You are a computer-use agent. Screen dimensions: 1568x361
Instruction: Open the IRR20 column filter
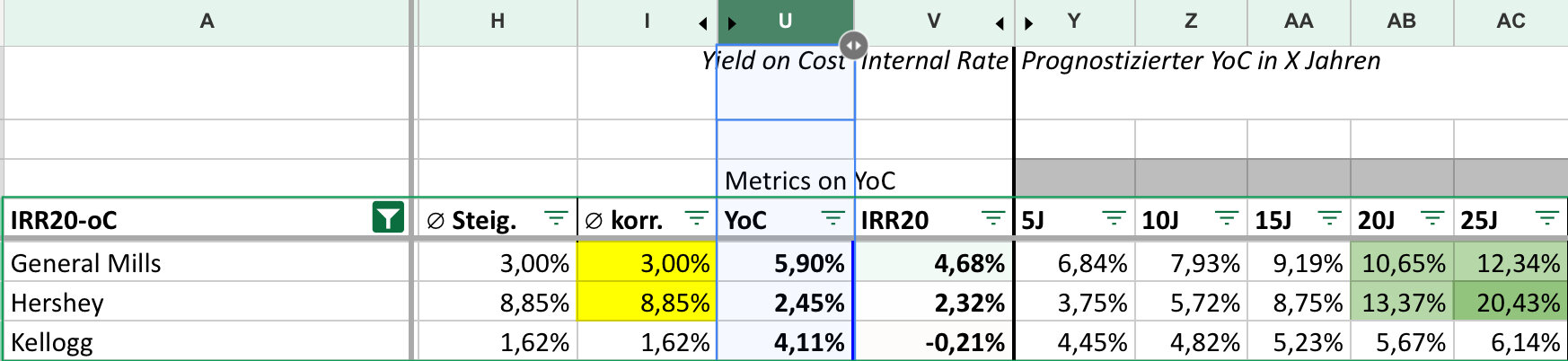point(992,218)
